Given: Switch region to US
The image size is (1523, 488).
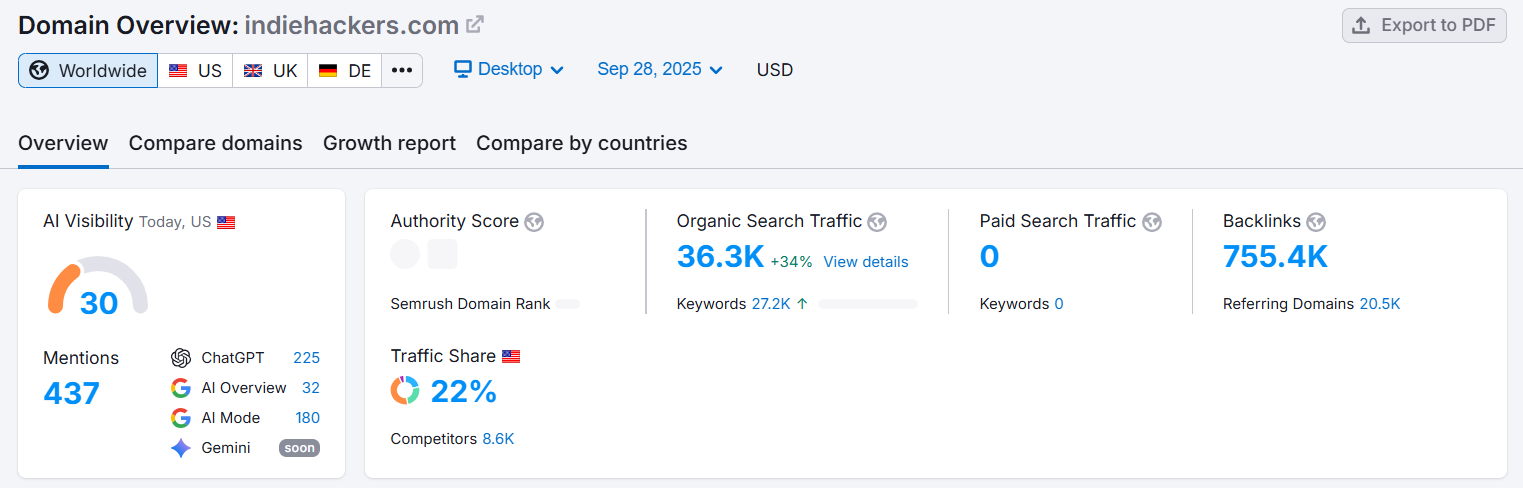Looking at the screenshot, I should point(195,71).
